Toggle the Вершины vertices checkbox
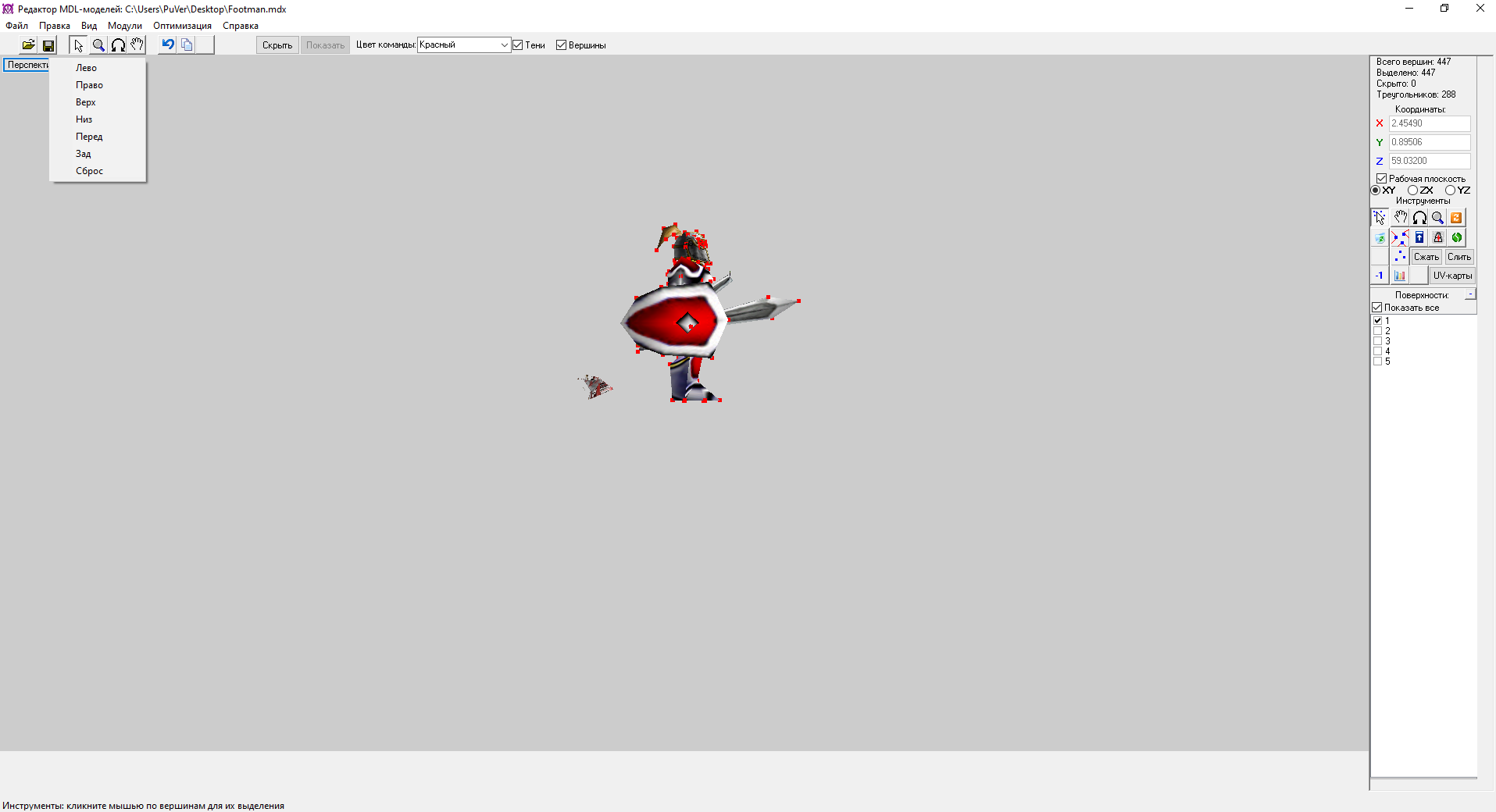 tap(561, 45)
